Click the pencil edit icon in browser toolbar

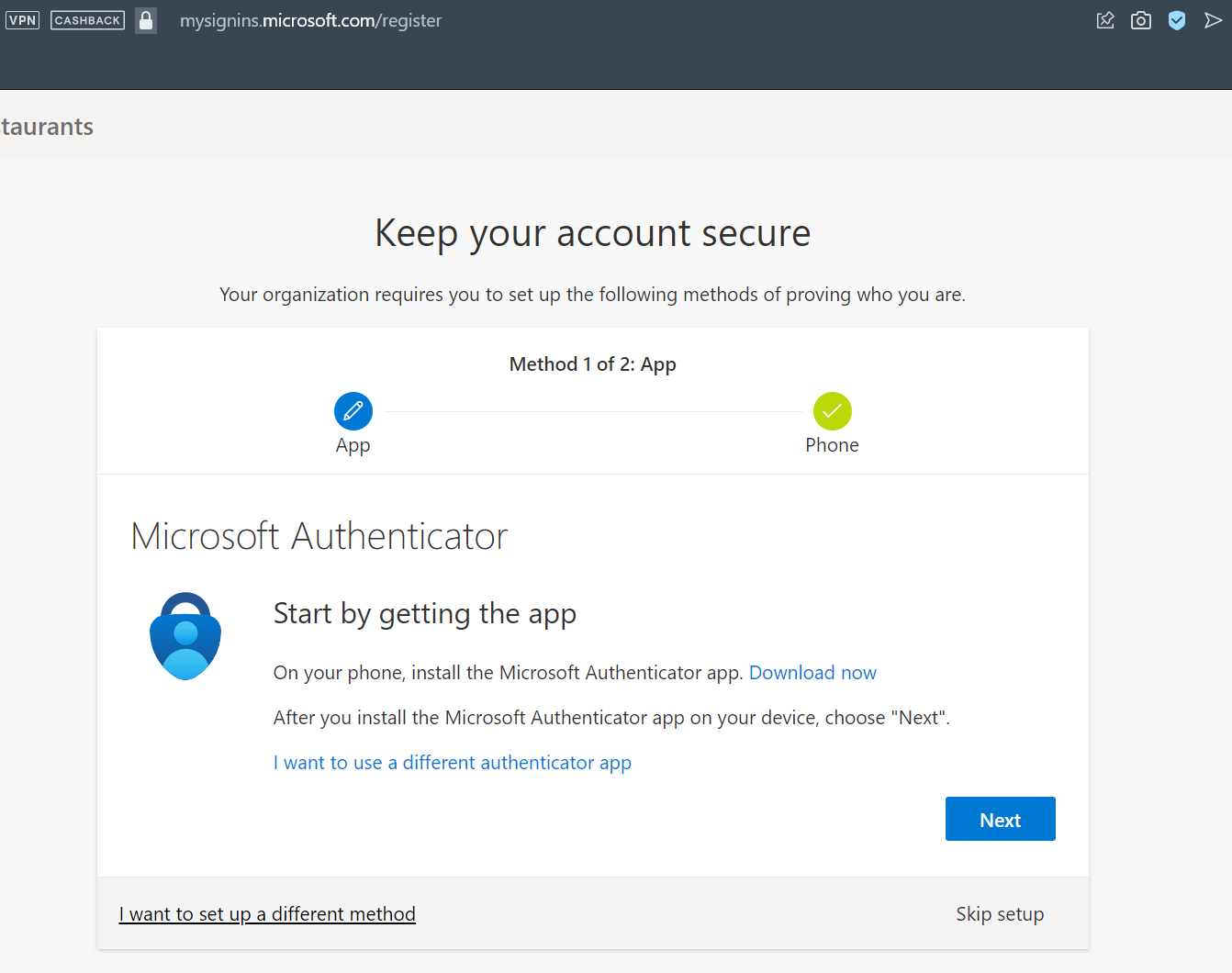pyautogui.click(x=1105, y=20)
